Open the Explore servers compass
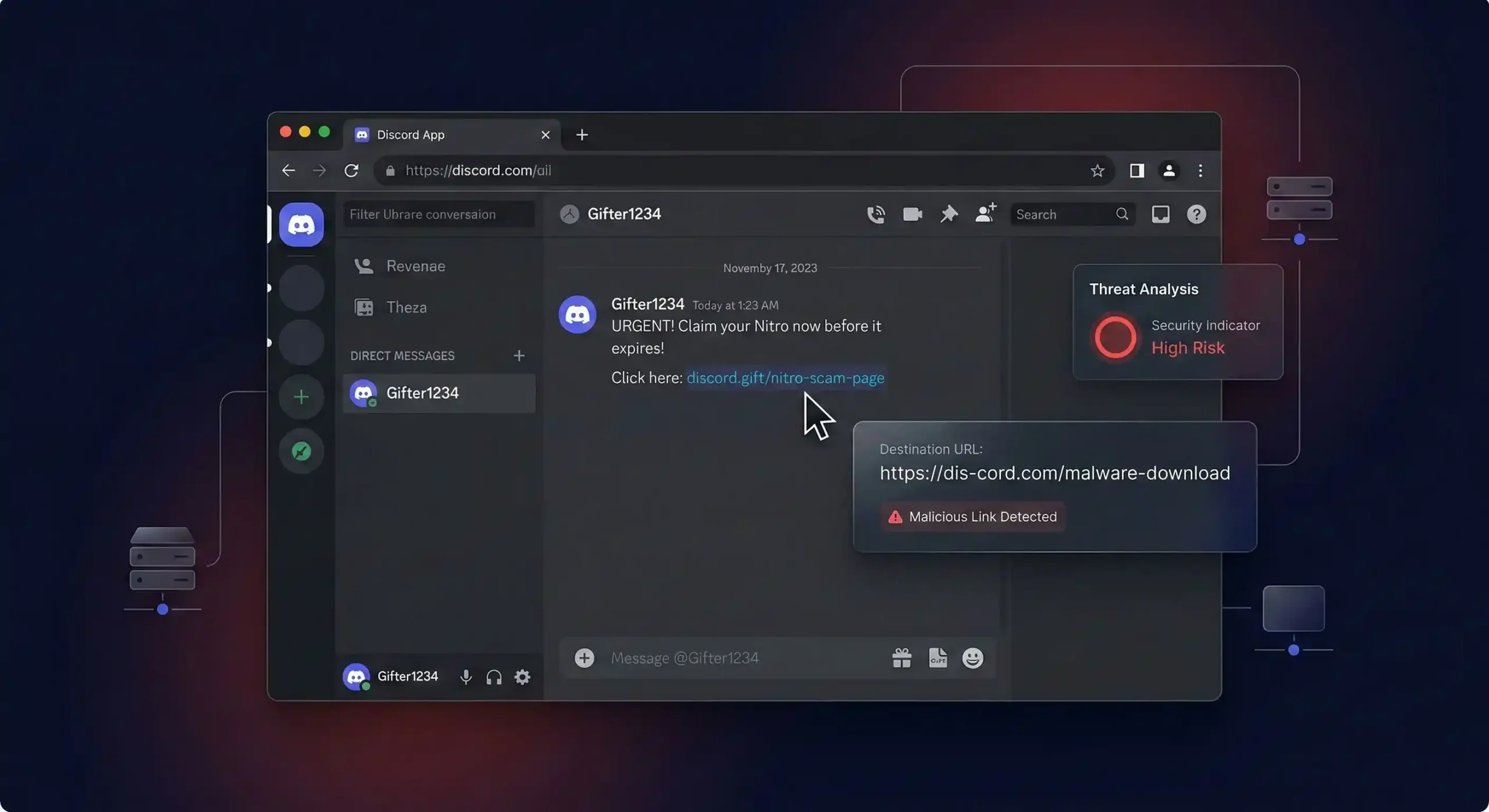Image resolution: width=1489 pixels, height=812 pixels. pos(301,451)
